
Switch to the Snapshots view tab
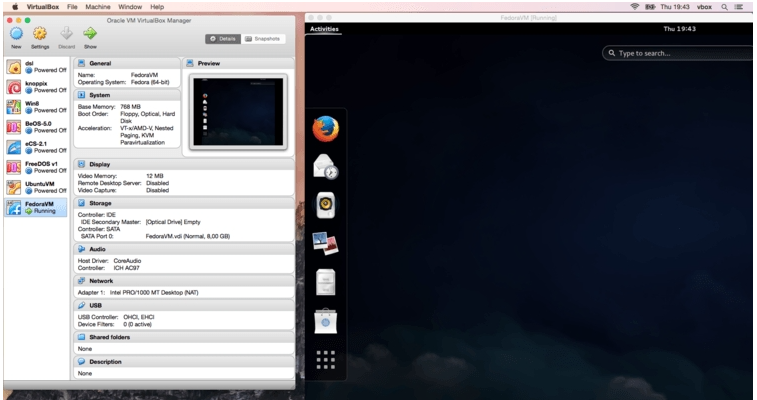pos(263,39)
